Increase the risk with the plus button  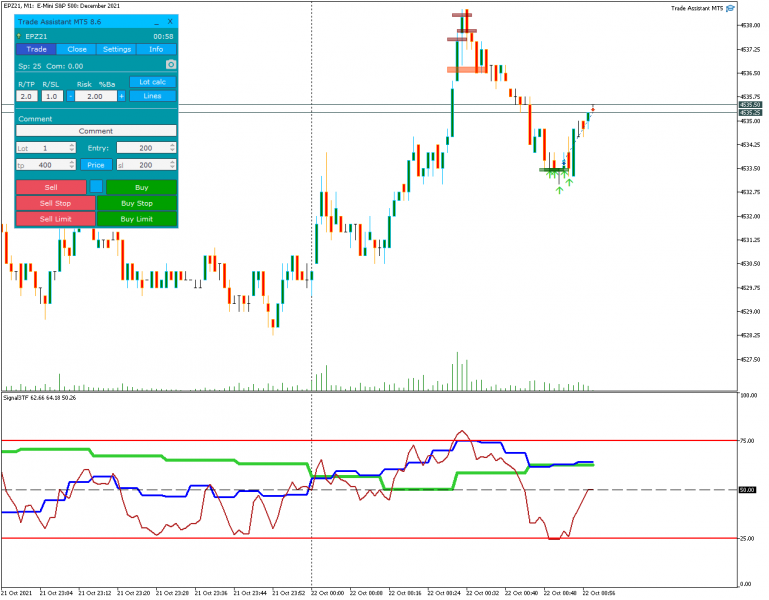pos(122,96)
